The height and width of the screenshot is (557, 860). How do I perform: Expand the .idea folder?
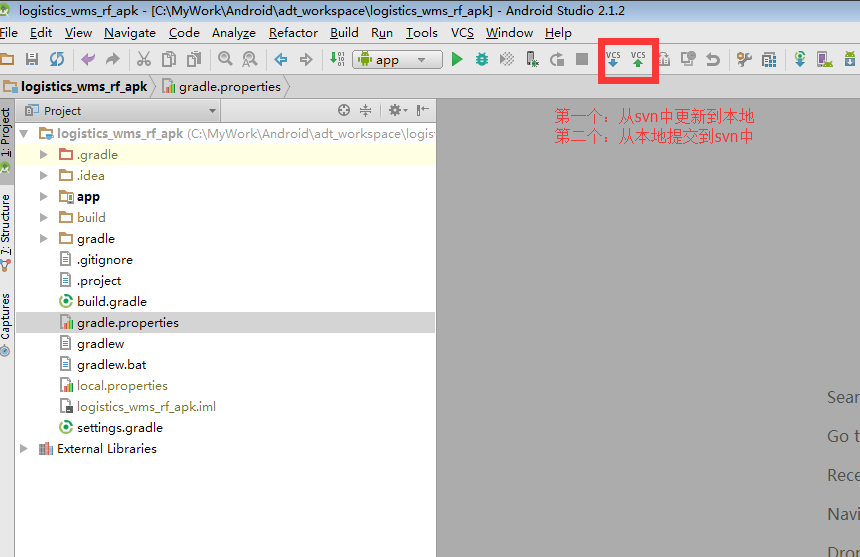coord(44,175)
